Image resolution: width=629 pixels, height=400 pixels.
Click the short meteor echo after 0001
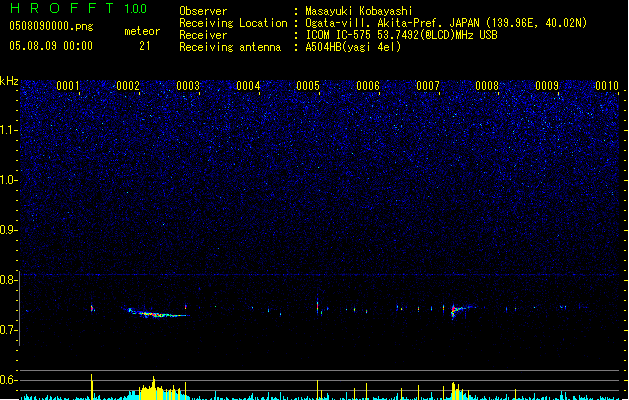[92, 308]
